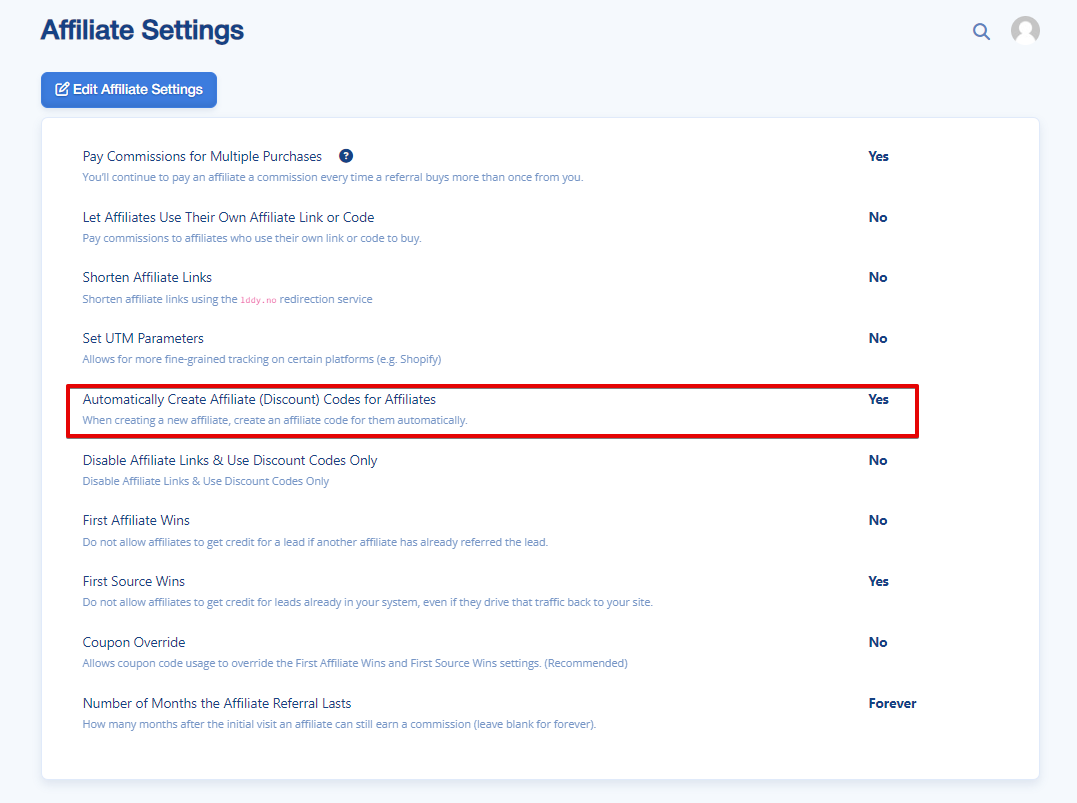The height and width of the screenshot is (803, 1077).
Task: Click the No value for First Affiliate Wins
Action: coord(878,521)
